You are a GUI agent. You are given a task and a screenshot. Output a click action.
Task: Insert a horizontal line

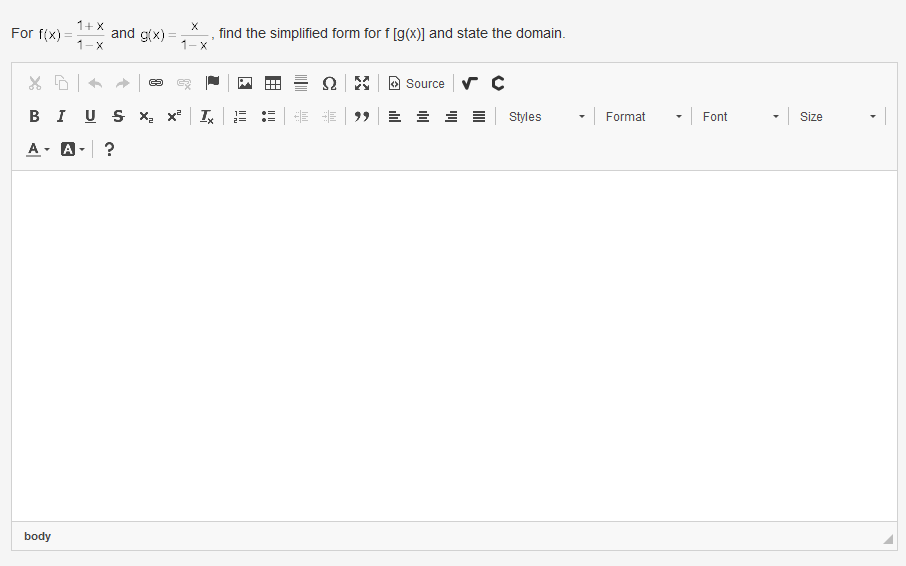click(x=301, y=83)
